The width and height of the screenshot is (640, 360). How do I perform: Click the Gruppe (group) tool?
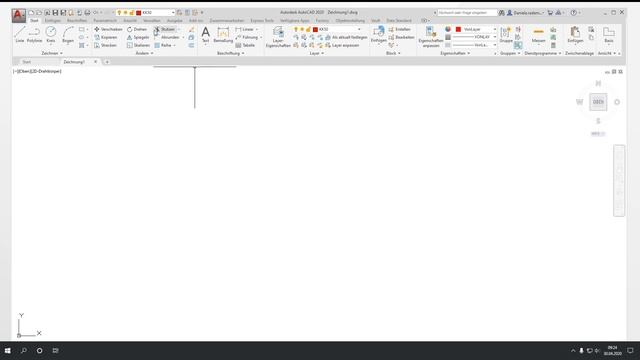[x=506, y=34]
